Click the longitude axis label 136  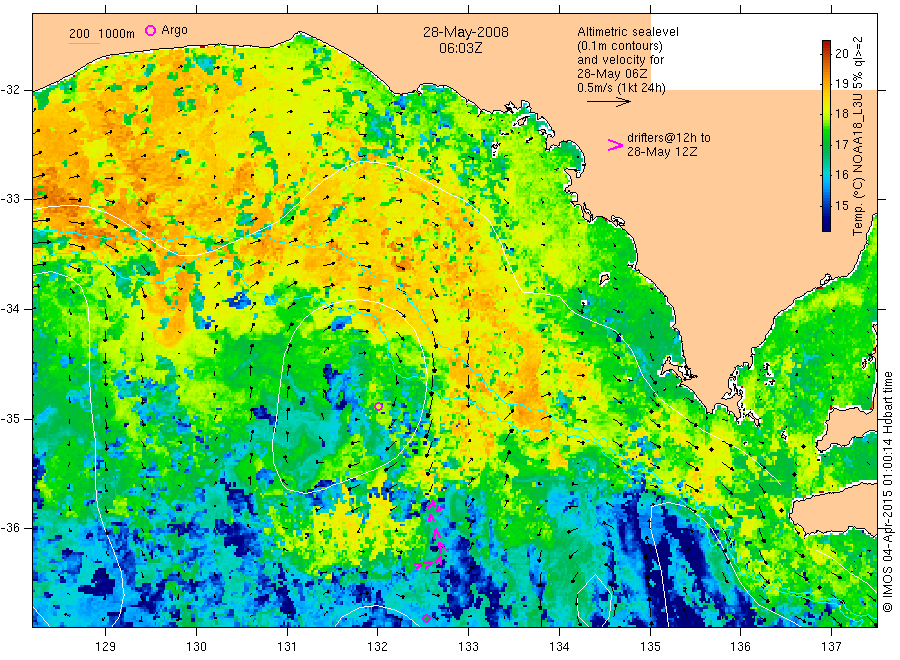click(740, 647)
